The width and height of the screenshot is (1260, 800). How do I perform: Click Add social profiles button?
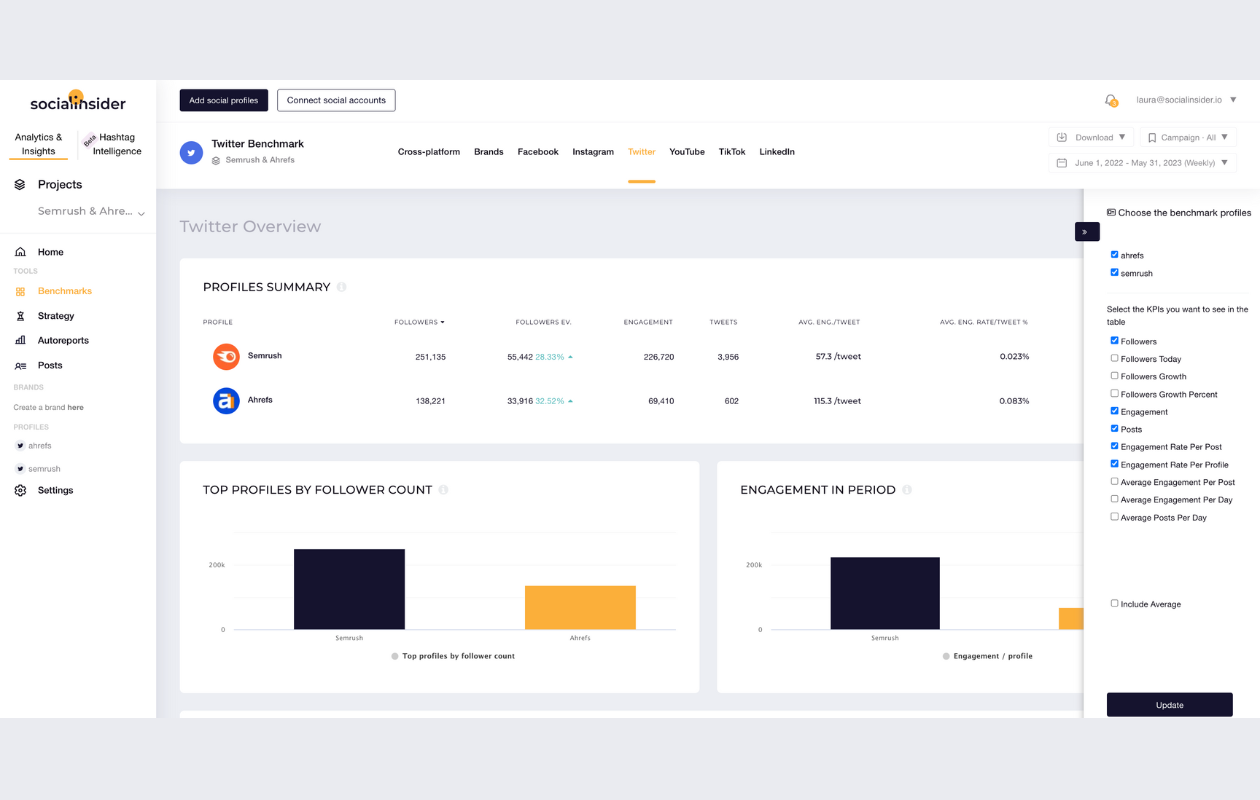224,100
